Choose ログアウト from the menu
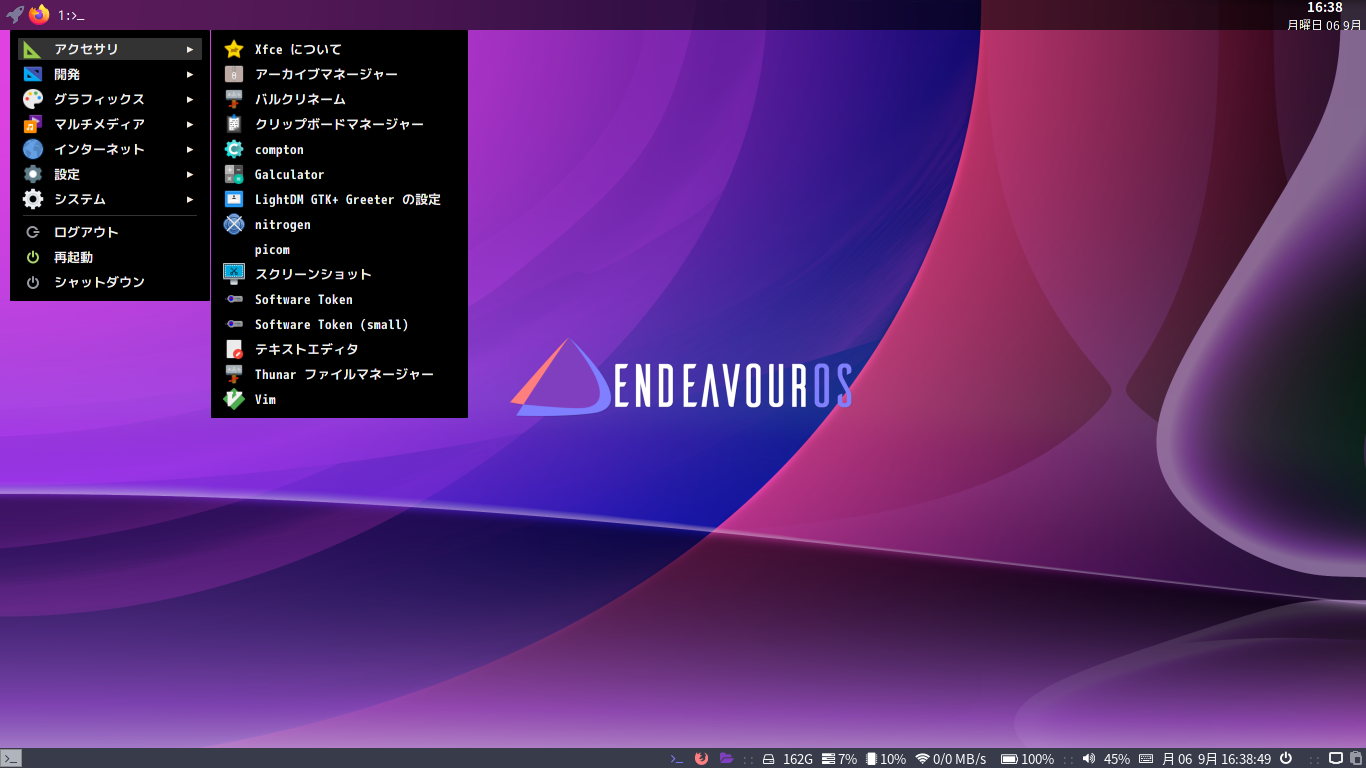Image resolution: width=1366 pixels, height=768 pixels. click(x=110, y=232)
